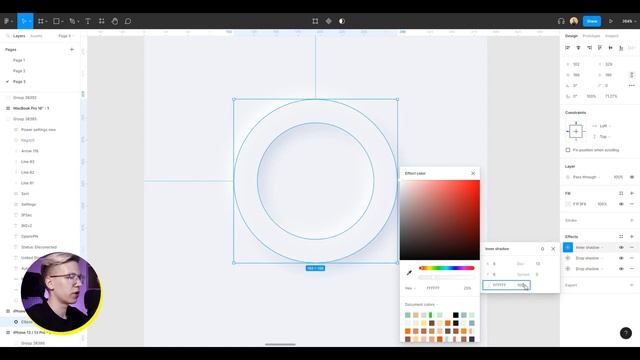Click the Align bottom icon

[621, 48]
